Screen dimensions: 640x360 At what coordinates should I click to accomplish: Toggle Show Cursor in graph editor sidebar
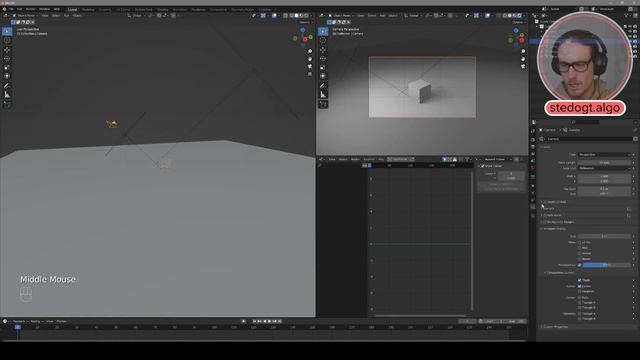(x=482, y=166)
